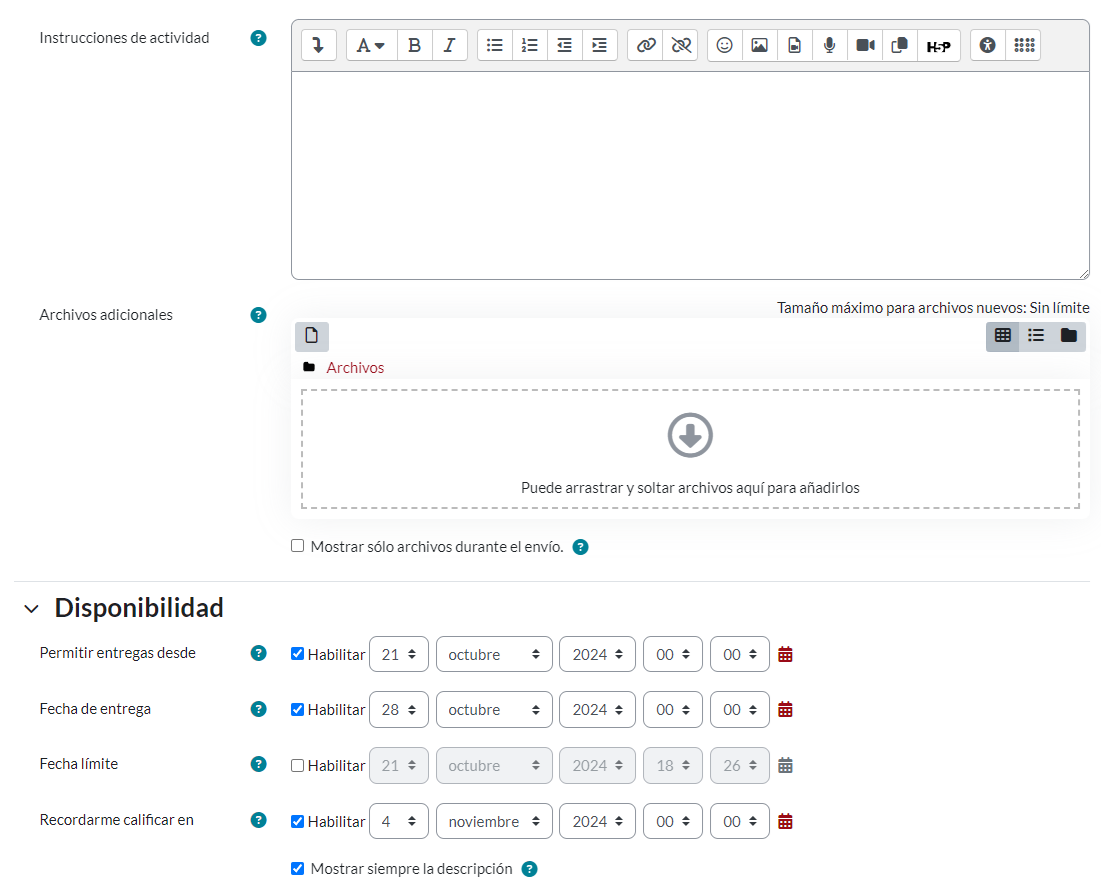Click the Archivos folder link
Viewport: 1101px width, 895px height.
pyautogui.click(x=355, y=368)
